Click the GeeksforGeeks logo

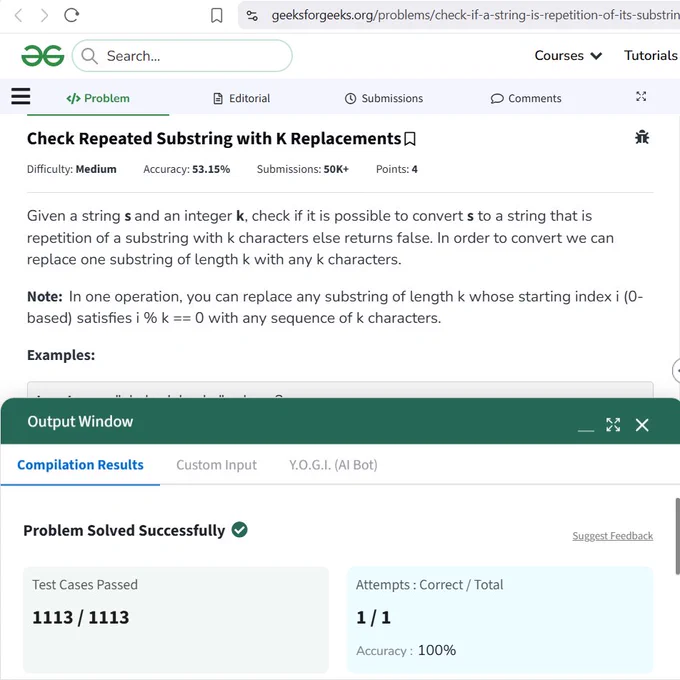click(43, 56)
